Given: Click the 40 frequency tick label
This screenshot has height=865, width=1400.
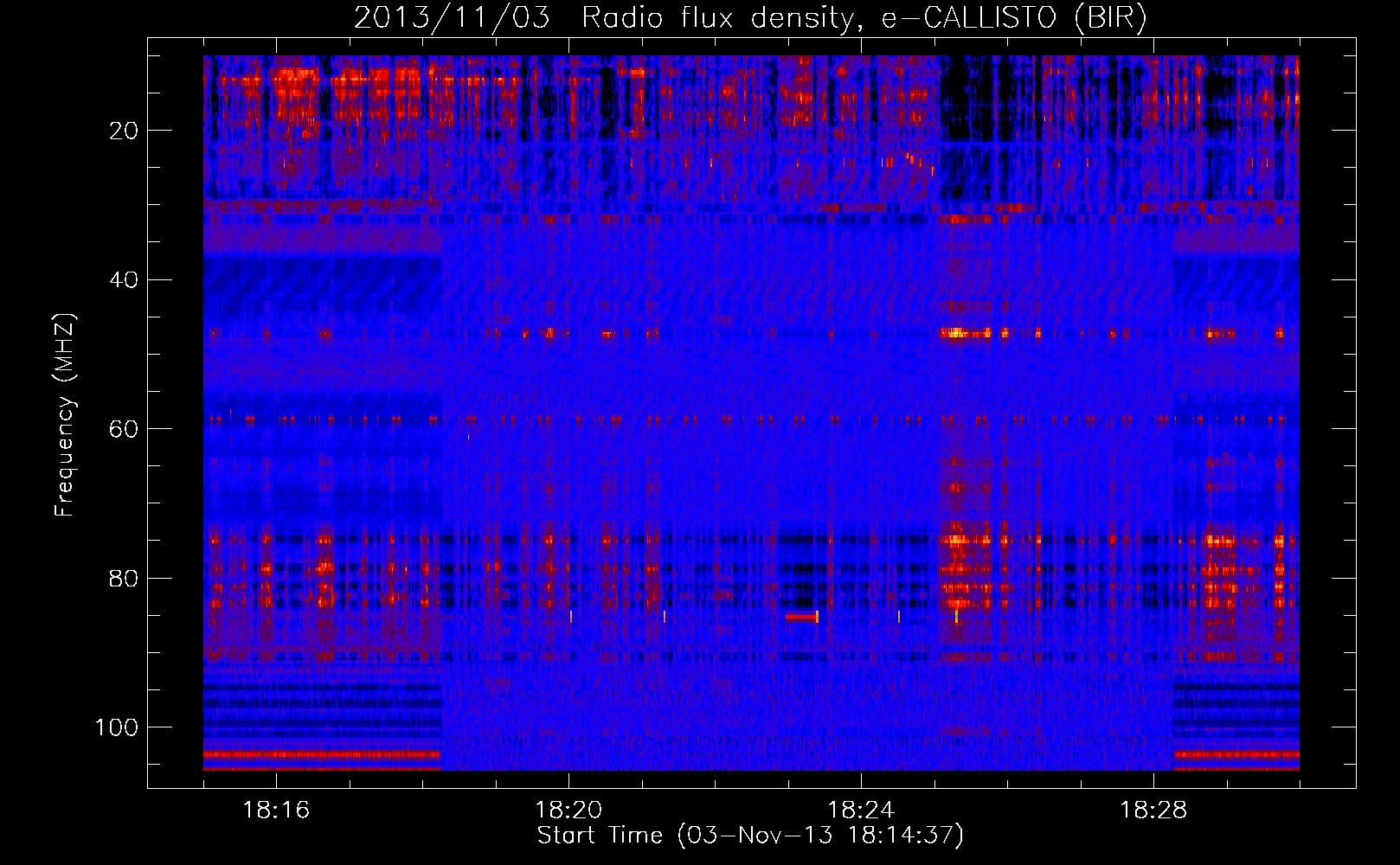Looking at the screenshot, I should 125,280.
